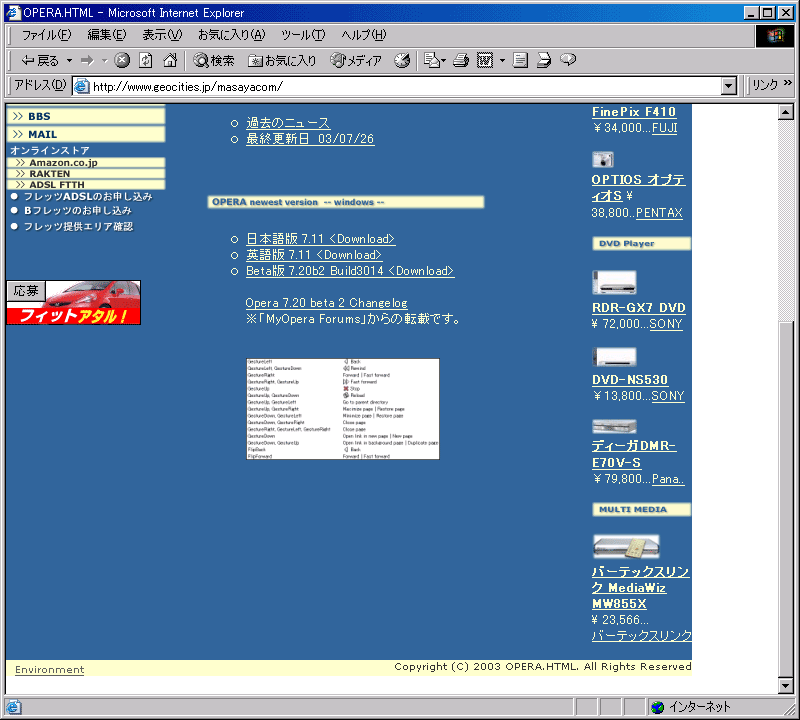Print the page with the printer icon
800x720 pixels.
461,60
